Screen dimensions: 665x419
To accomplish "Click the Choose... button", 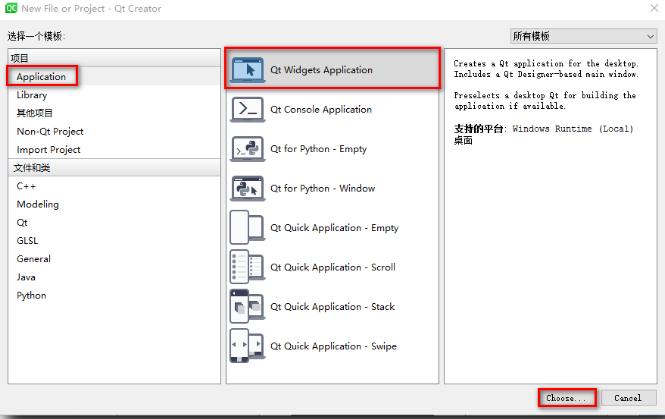I will (x=567, y=398).
